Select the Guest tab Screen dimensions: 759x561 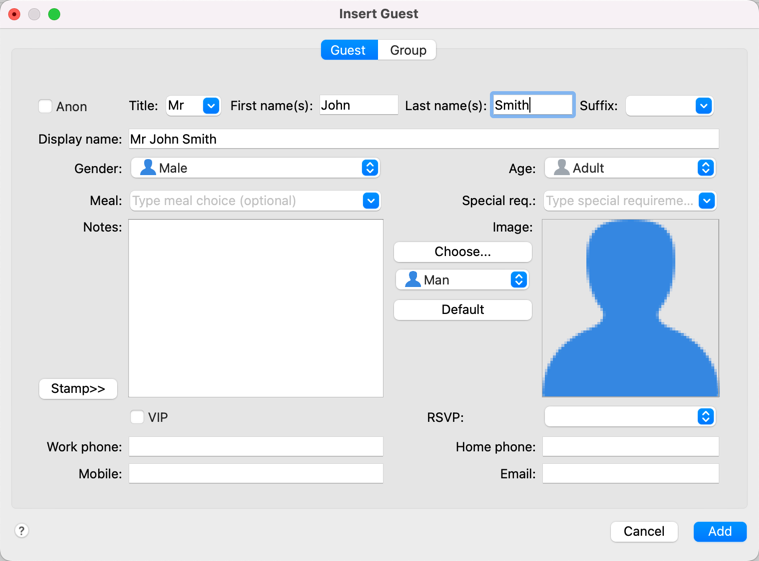[348, 50]
